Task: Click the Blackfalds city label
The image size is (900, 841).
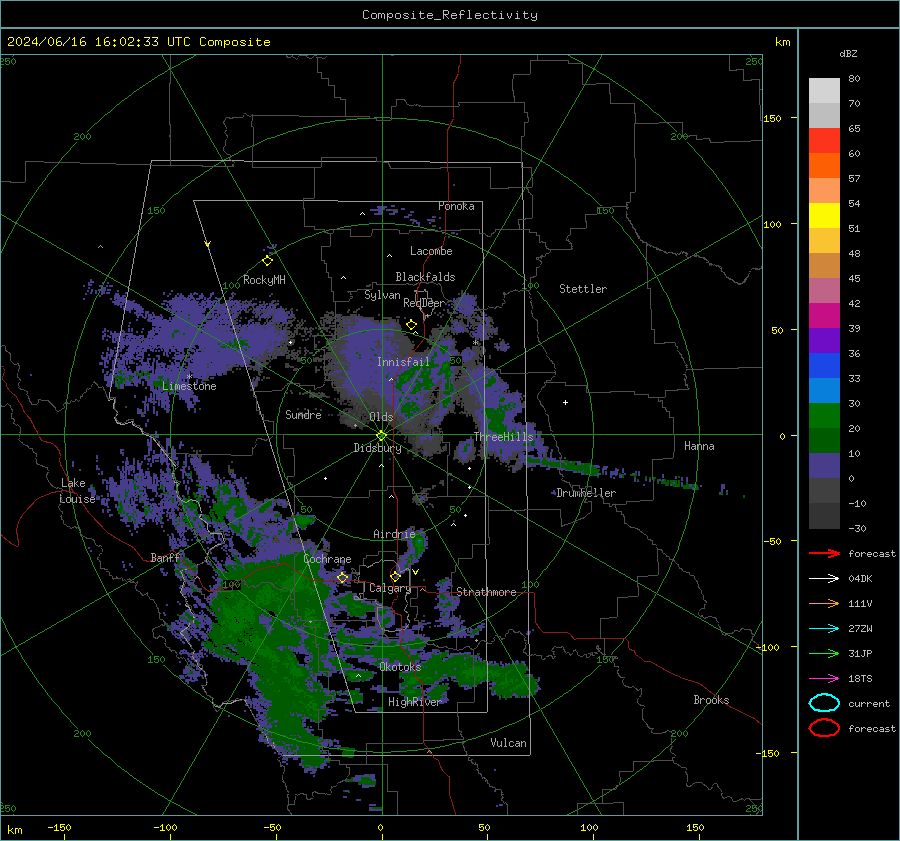Action: click(x=425, y=277)
